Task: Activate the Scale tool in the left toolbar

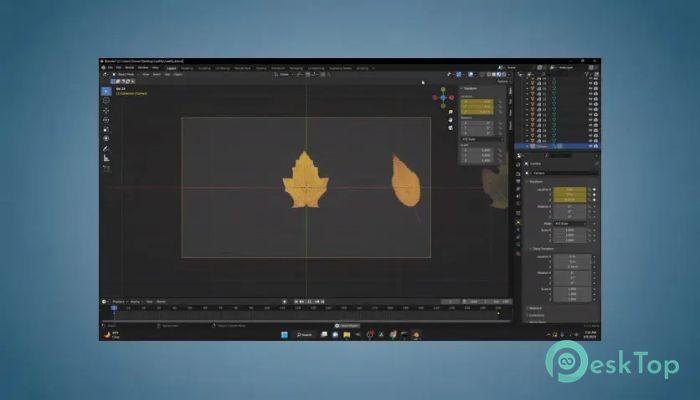Action: 106,129
